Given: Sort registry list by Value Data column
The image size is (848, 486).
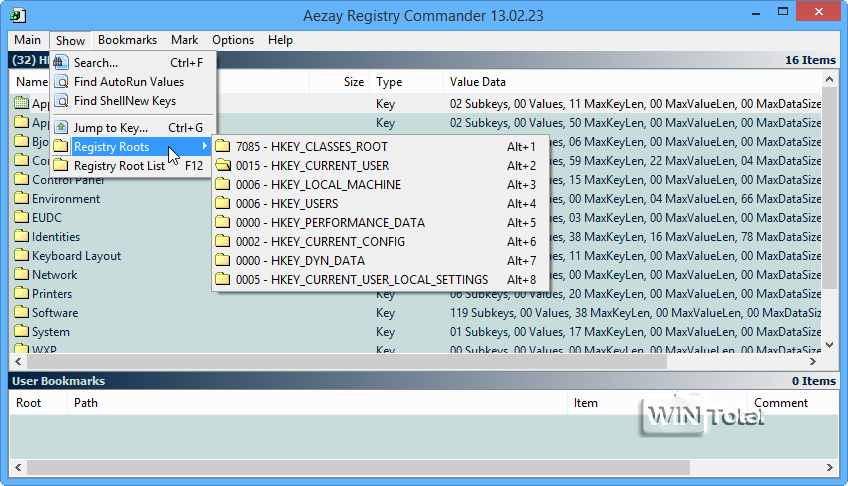Looking at the screenshot, I should pyautogui.click(x=632, y=82).
